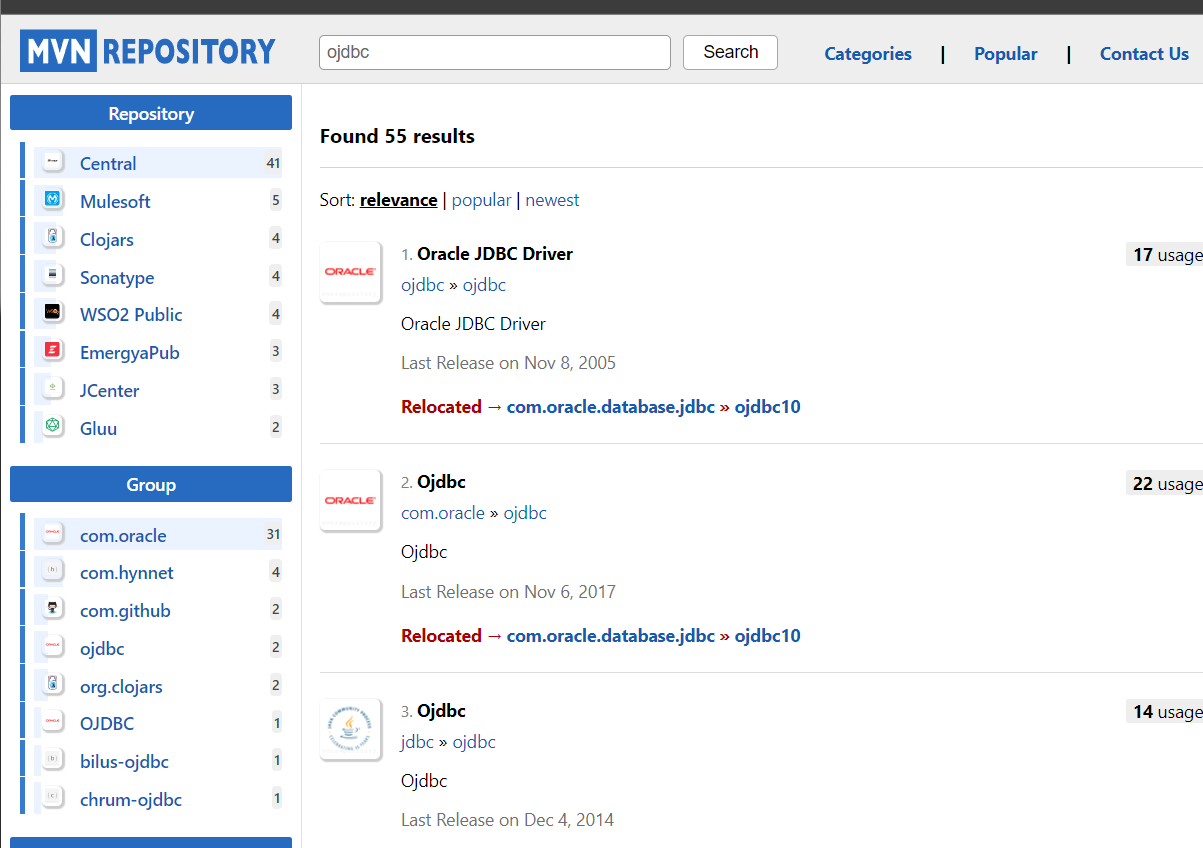Click the Central repository icon
This screenshot has width=1203, height=848.
pos(53,162)
